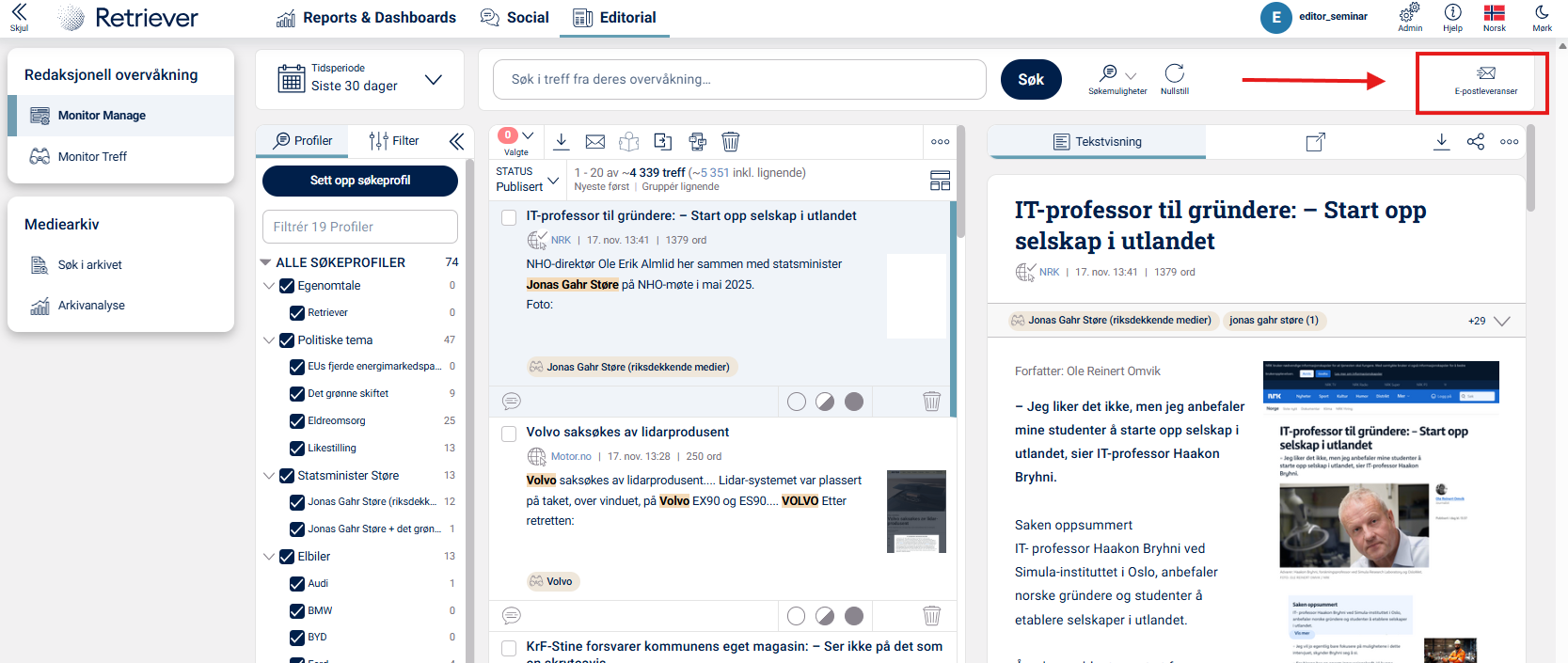Screen dimensions: 1568x663
Task: Uncheck the Audi profile checkbox
Action: [297, 584]
